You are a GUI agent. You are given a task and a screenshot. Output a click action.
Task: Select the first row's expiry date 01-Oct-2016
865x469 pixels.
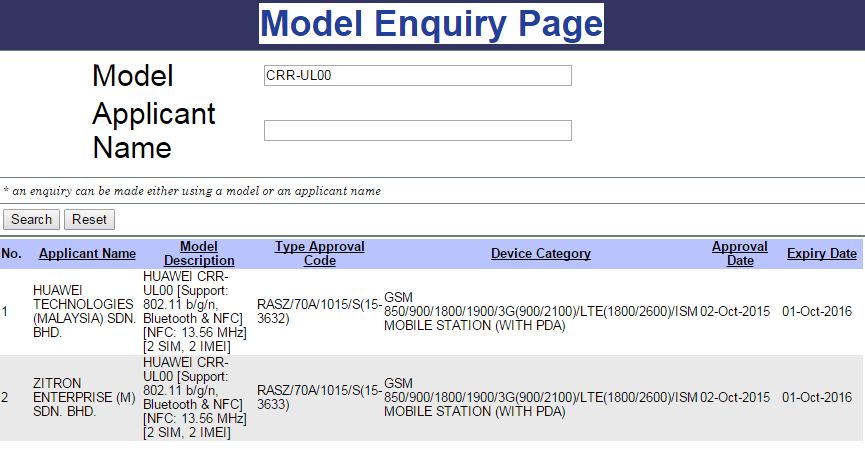pyautogui.click(x=817, y=311)
